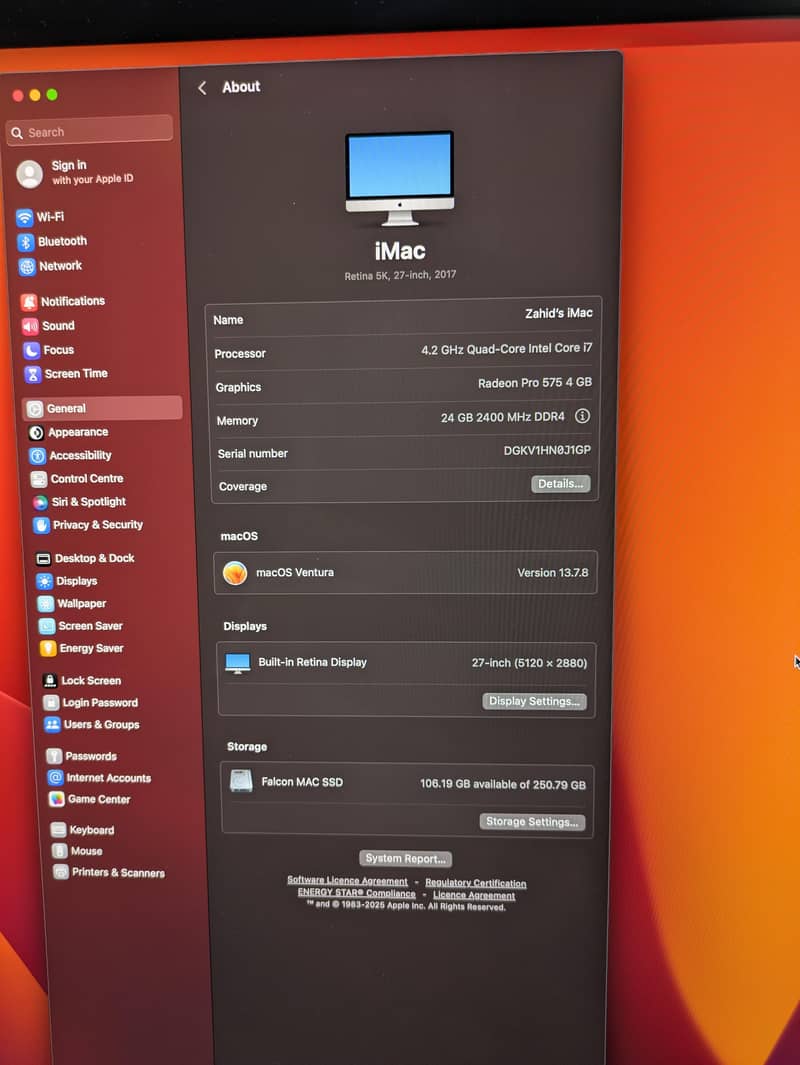Open Internet Accounts @ icon
The height and width of the screenshot is (1065, 800).
[56, 778]
